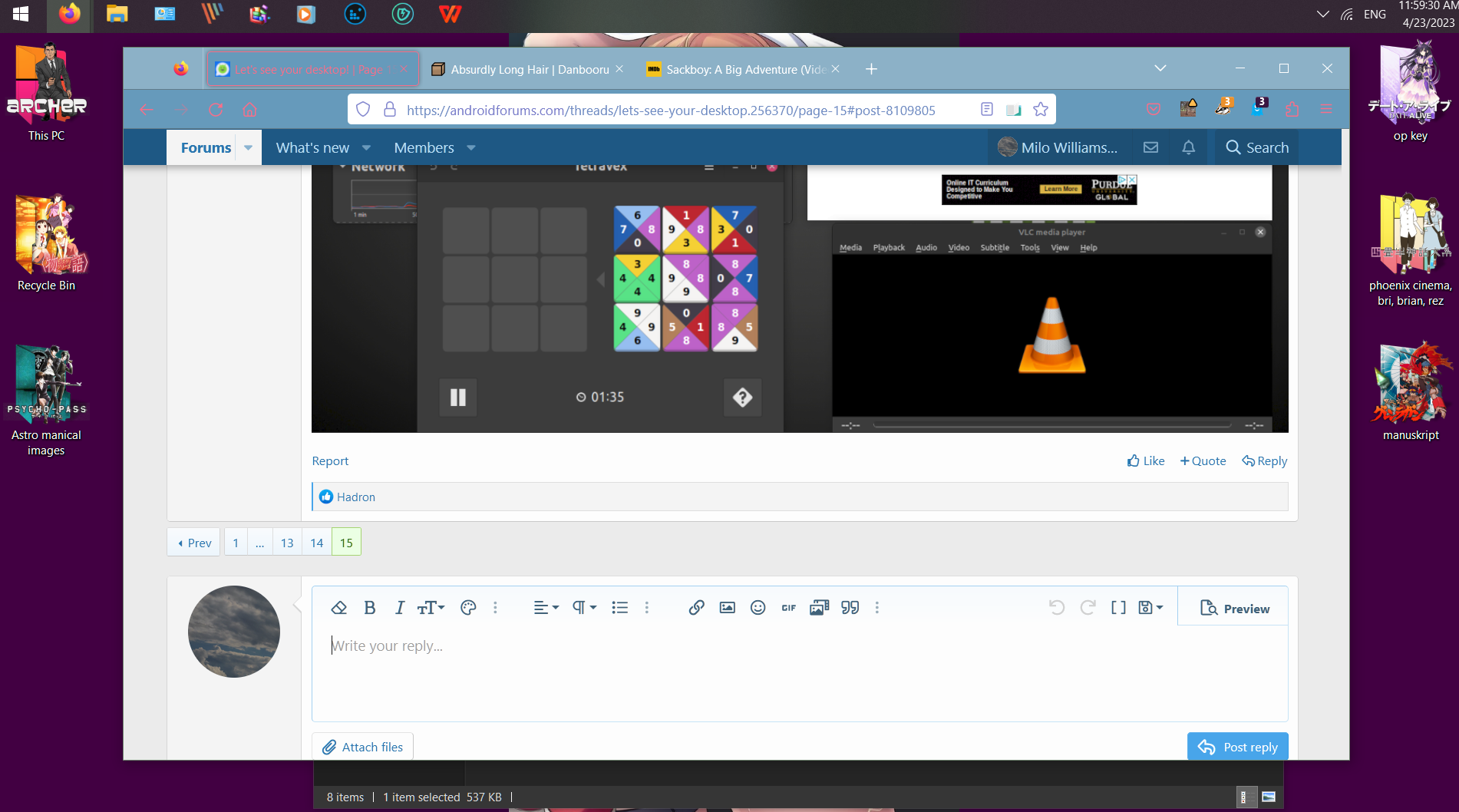
Task: Click the Insert quote icon
Action: (x=850, y=608)
